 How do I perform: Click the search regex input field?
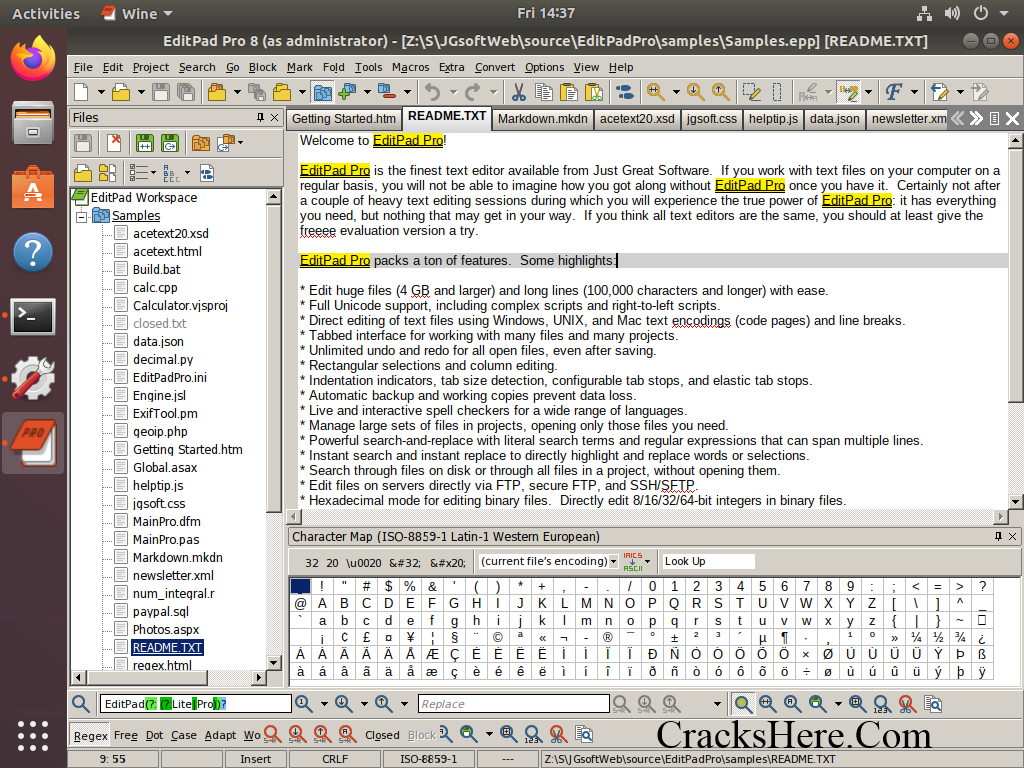pos(195,703)
